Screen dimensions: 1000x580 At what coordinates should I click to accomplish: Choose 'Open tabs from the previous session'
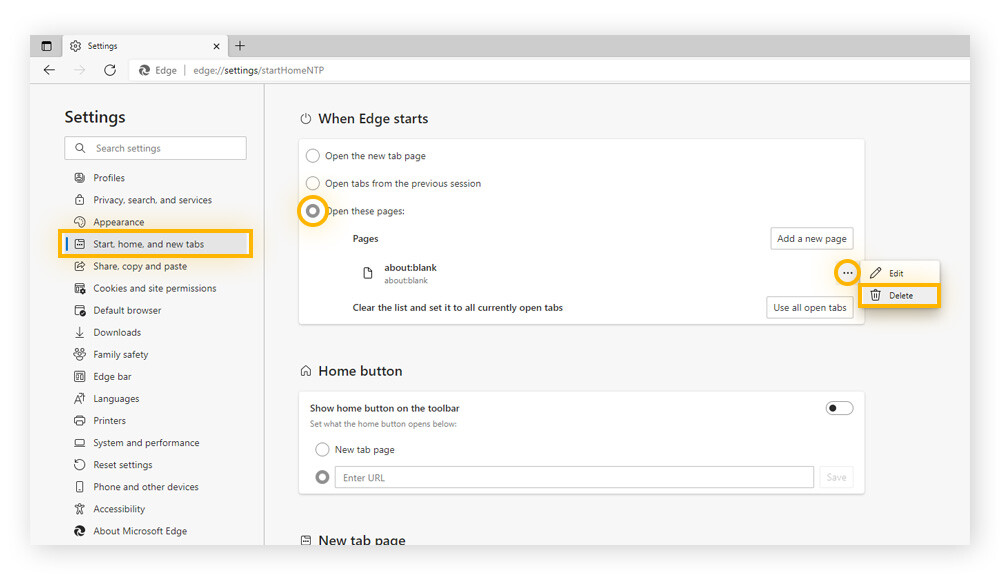coord(313,184)
